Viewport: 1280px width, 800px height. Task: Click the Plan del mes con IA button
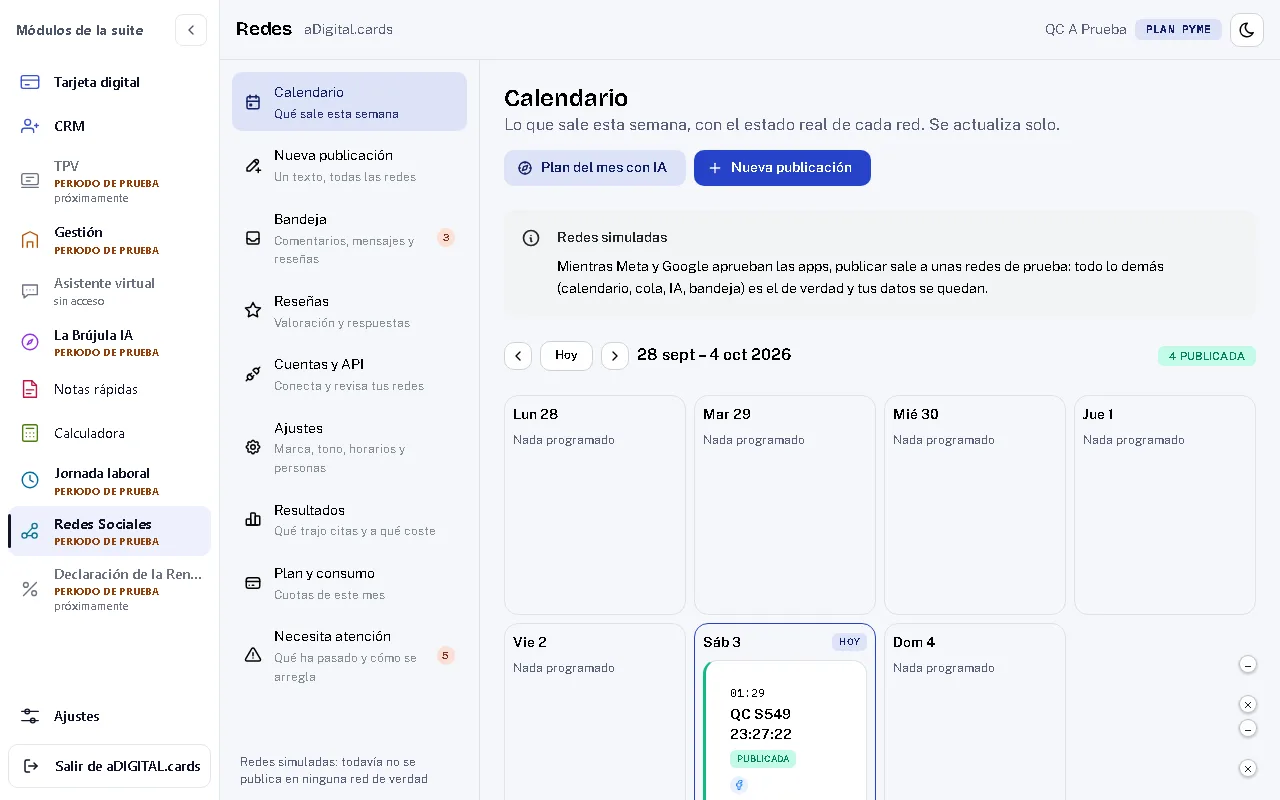click(595, 168)
